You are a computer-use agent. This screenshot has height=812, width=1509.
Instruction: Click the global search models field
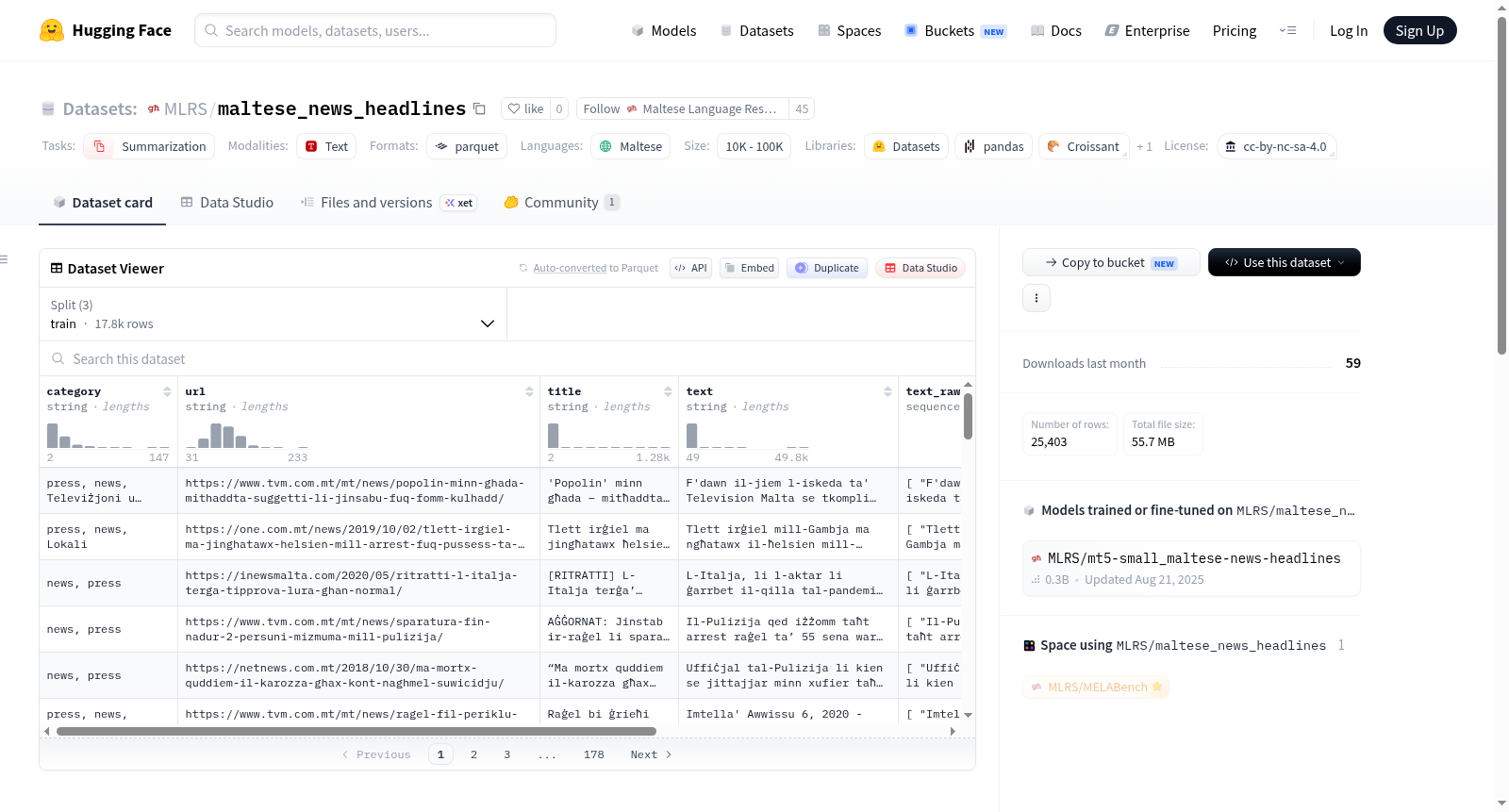point(375,30)
